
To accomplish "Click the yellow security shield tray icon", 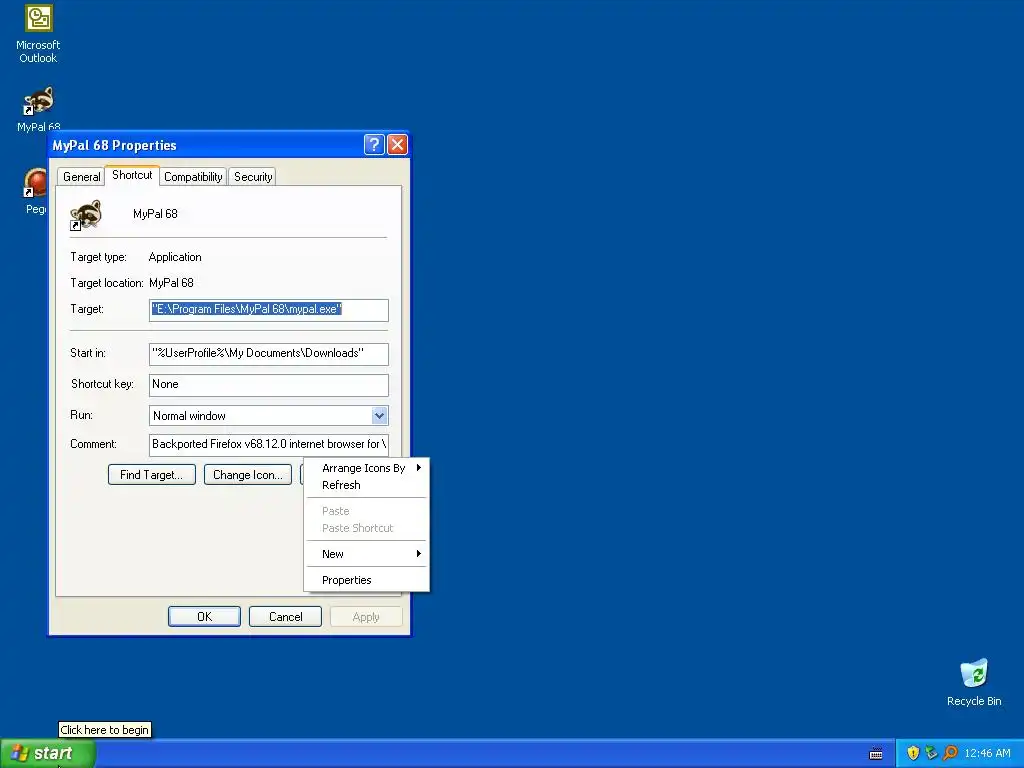I will click(x=913, y=753).
